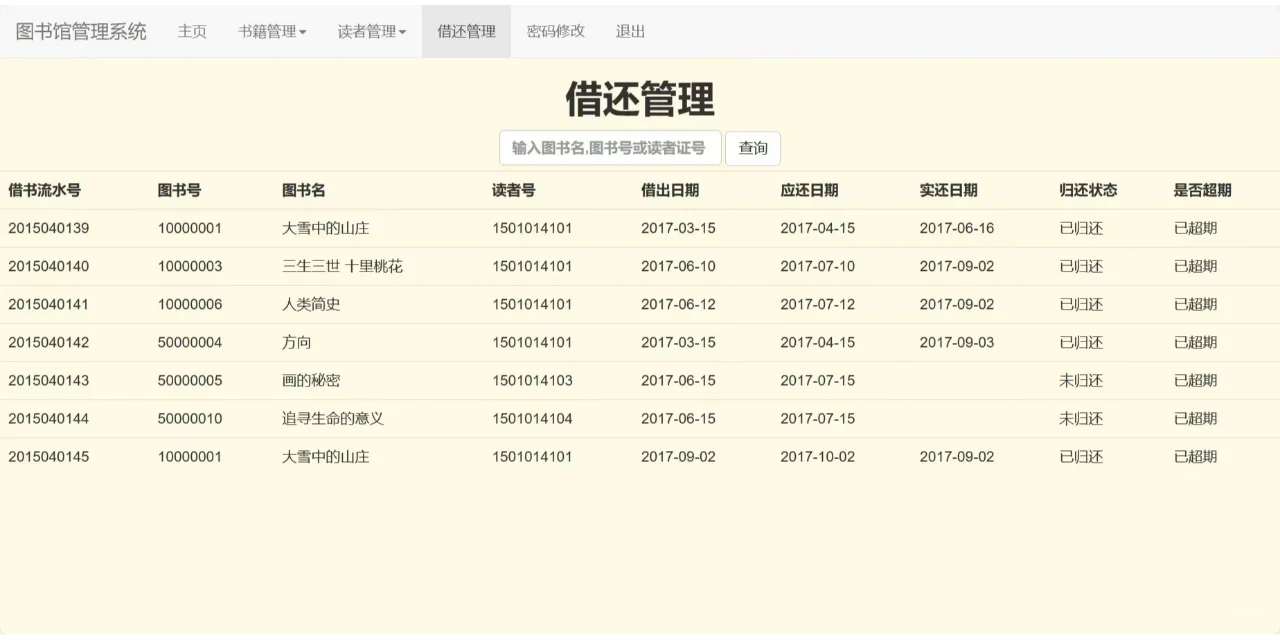Go to the 主页 menu item
This screenshot has height=640, width=1280.
pos(191,31)
